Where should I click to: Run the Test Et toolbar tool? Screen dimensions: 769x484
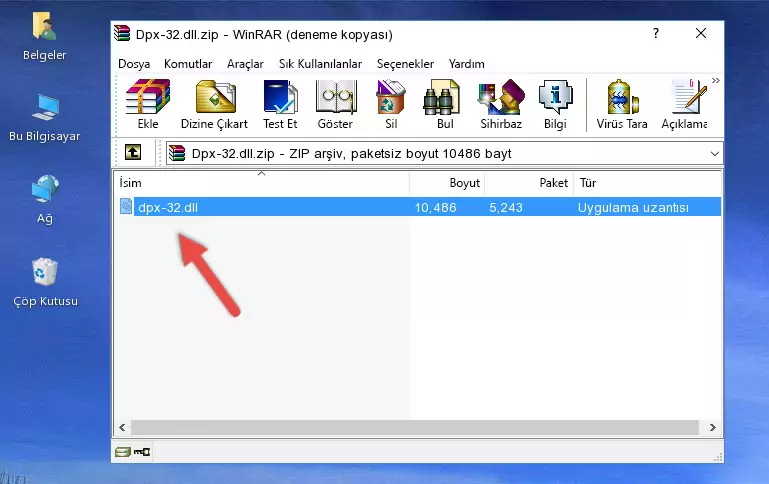(x=280, y=97)
